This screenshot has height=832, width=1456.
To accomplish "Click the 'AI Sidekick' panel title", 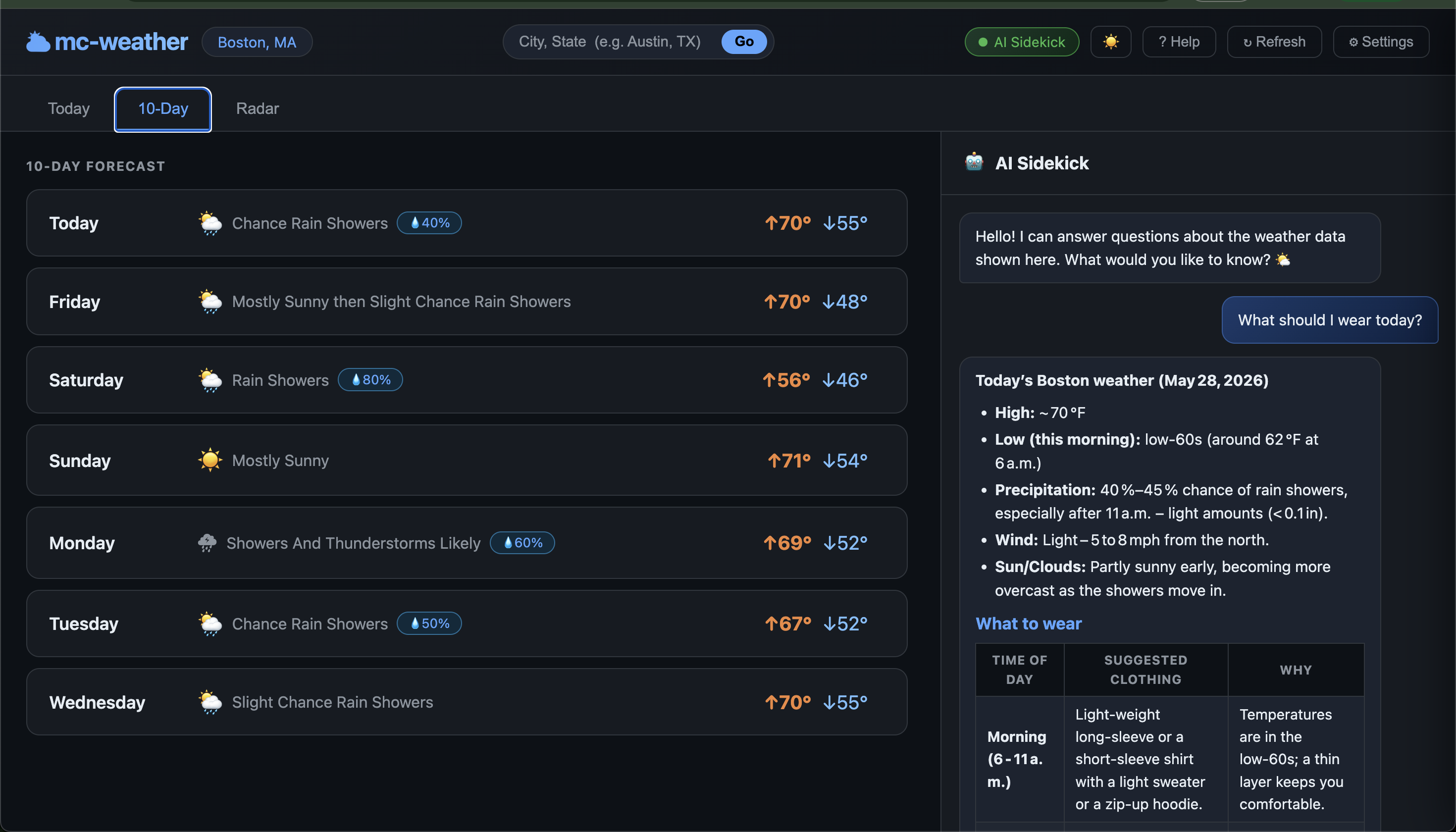I will click(x=1041, y=163).
